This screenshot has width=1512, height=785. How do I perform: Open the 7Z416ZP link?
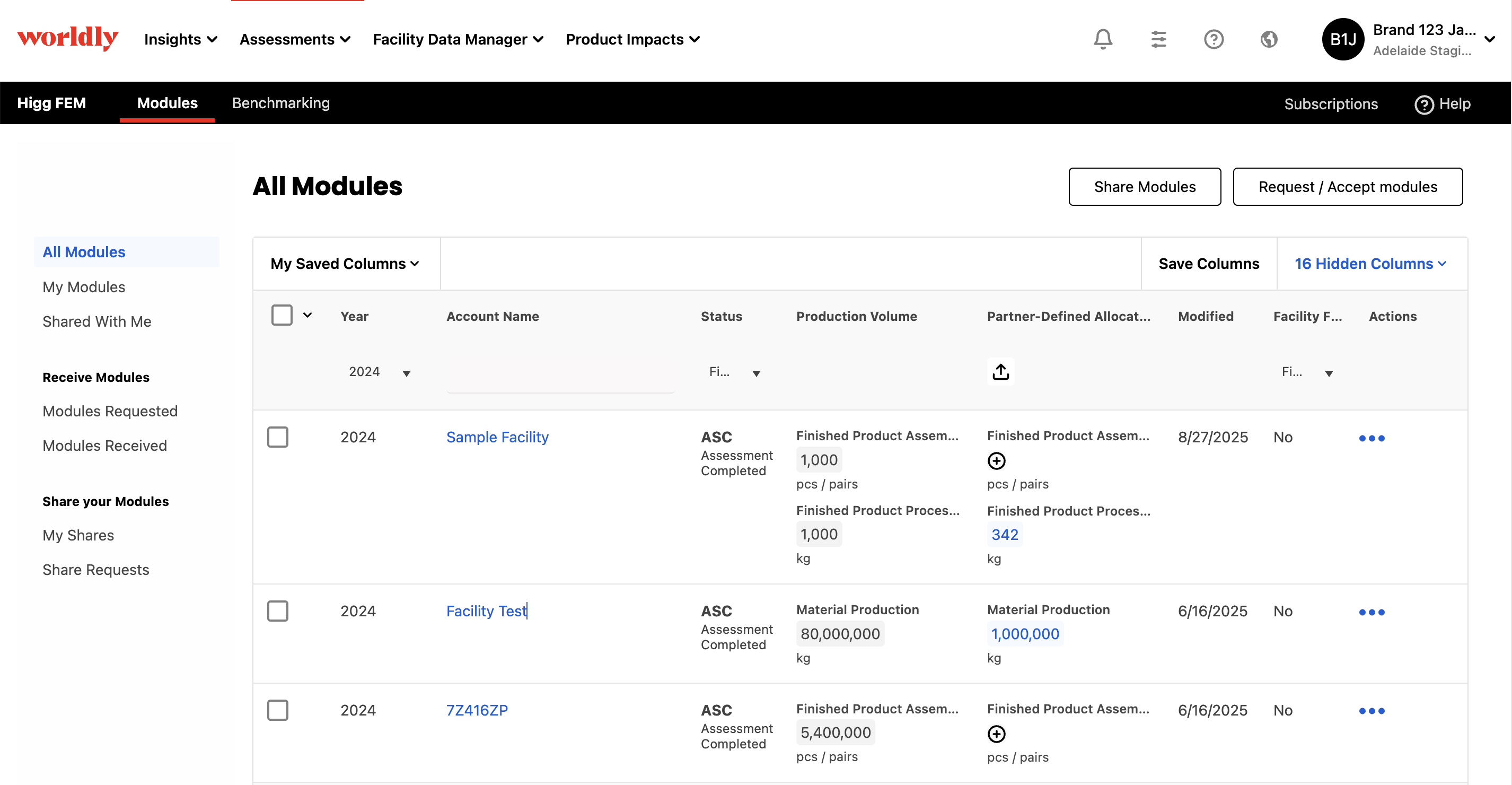[x=477, y=710]
